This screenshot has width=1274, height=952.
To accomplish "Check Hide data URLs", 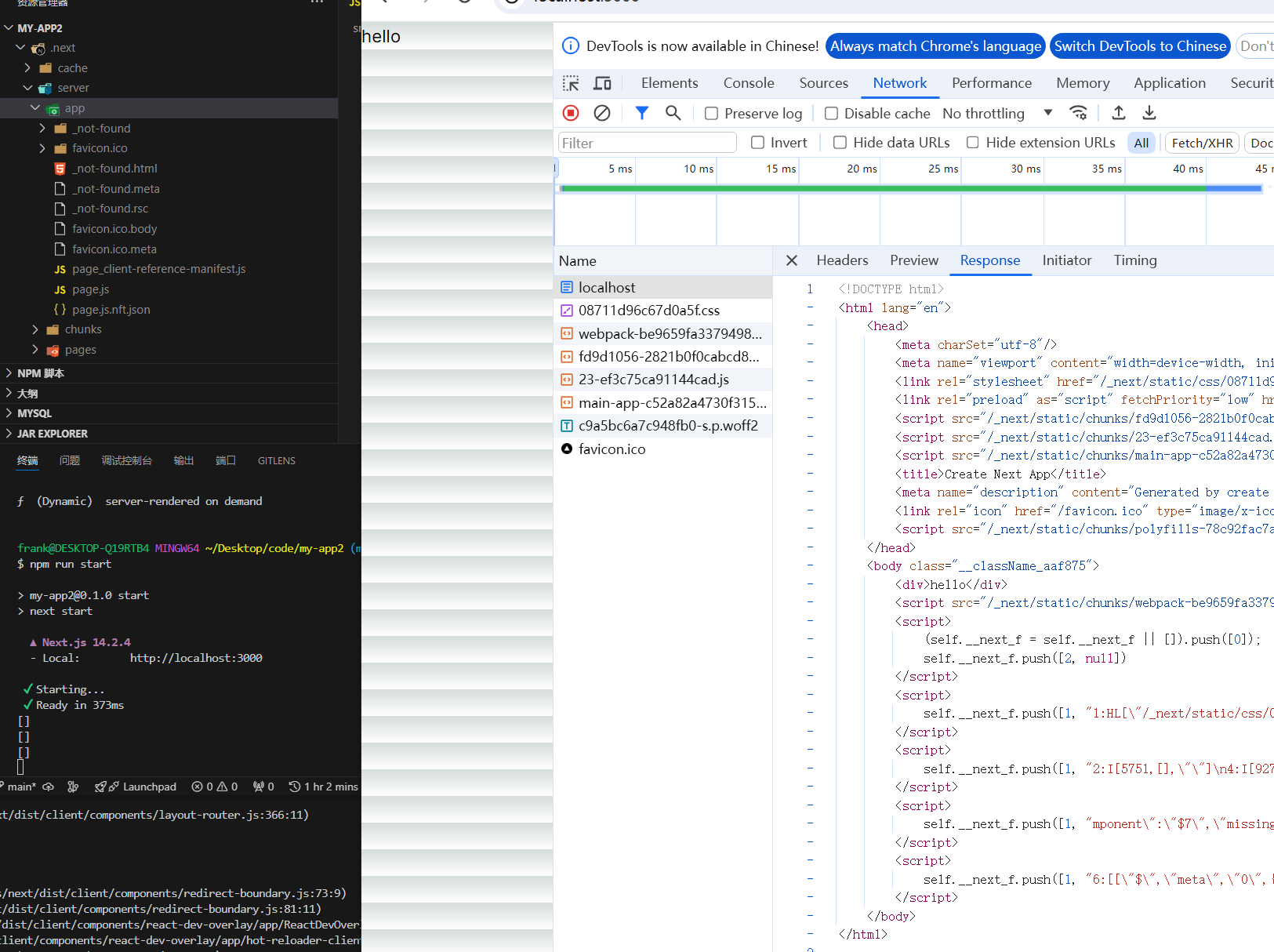I will tap(840, 143).
